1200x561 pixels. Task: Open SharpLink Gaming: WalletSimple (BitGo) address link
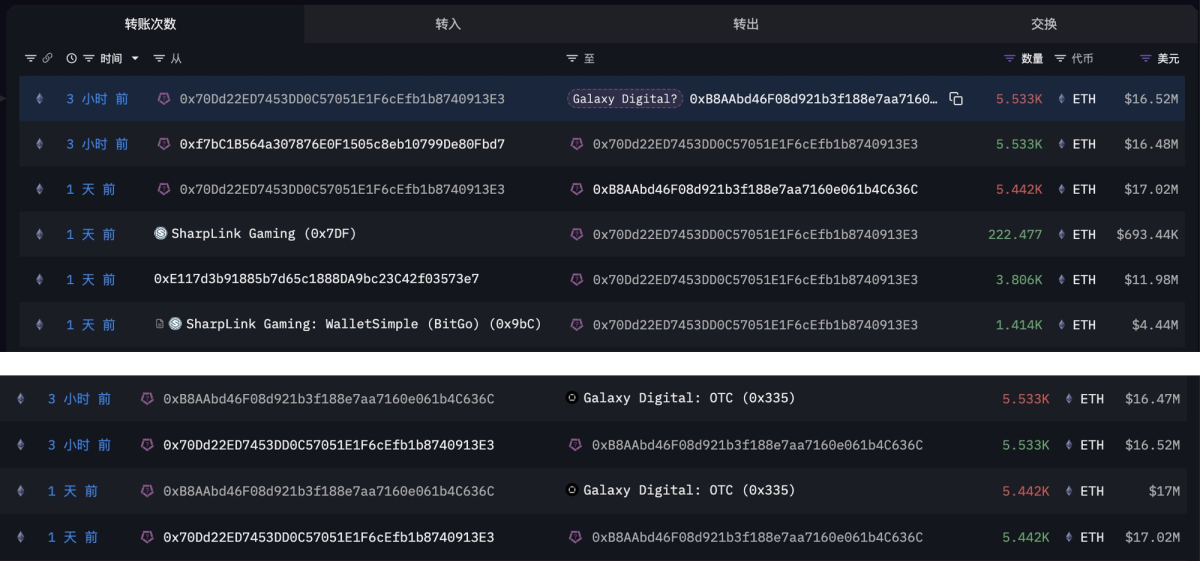coord(363,324)
